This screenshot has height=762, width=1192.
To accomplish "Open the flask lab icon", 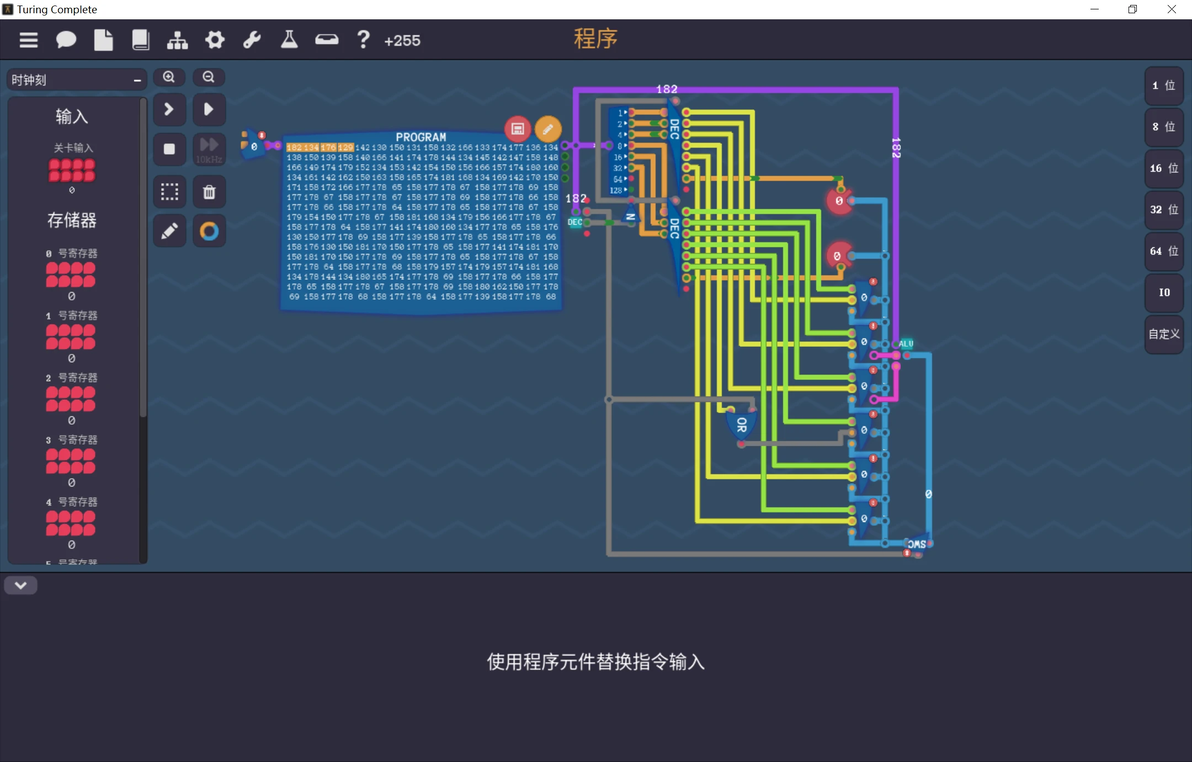I will click(289, 40).
